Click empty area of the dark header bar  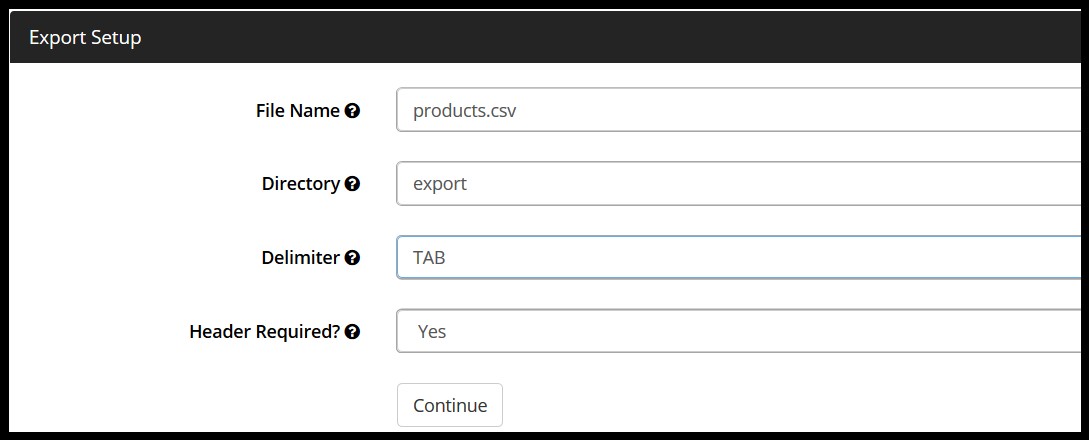tap(600, 38)
